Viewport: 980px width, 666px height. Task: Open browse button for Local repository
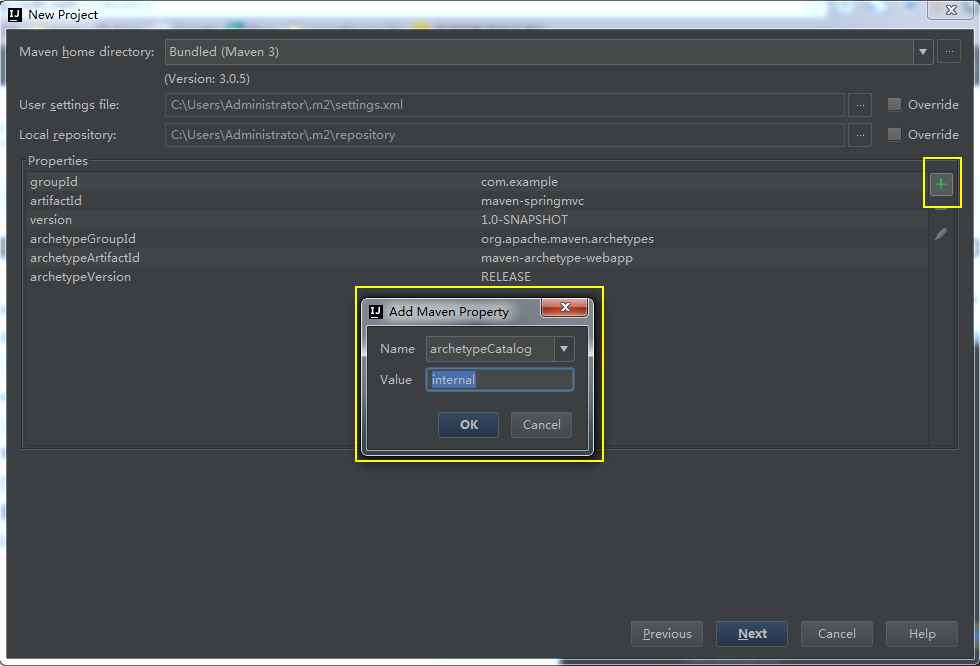[860, 135]
